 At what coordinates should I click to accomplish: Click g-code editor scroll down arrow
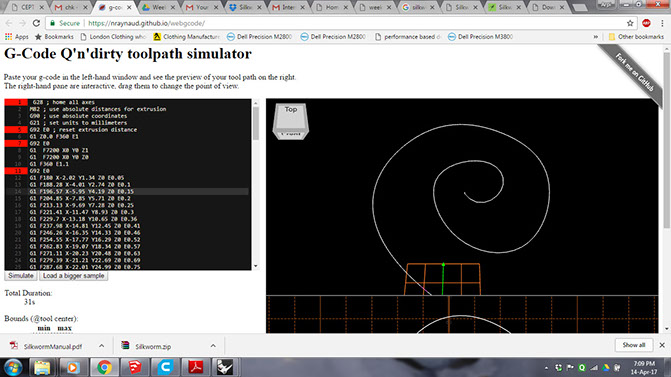pos(256,266)
